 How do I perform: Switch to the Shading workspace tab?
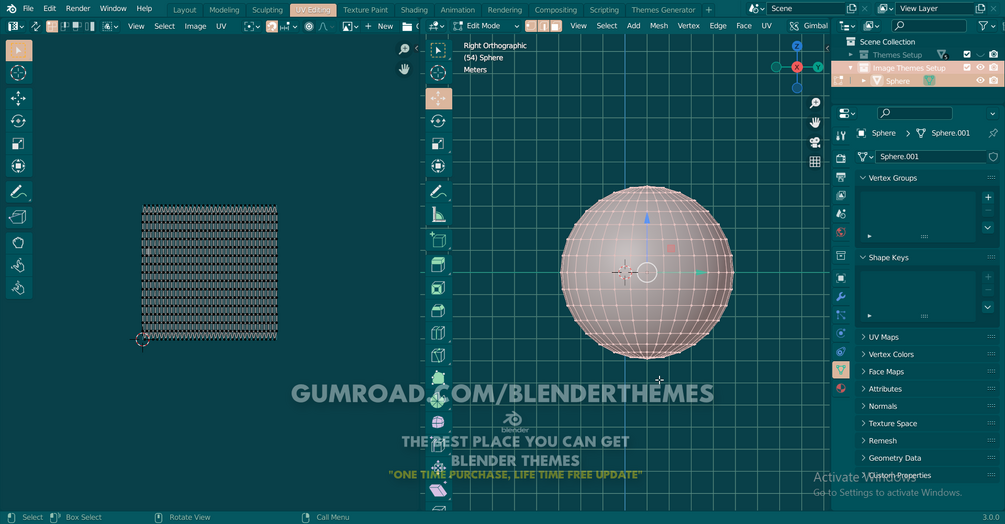414,10
